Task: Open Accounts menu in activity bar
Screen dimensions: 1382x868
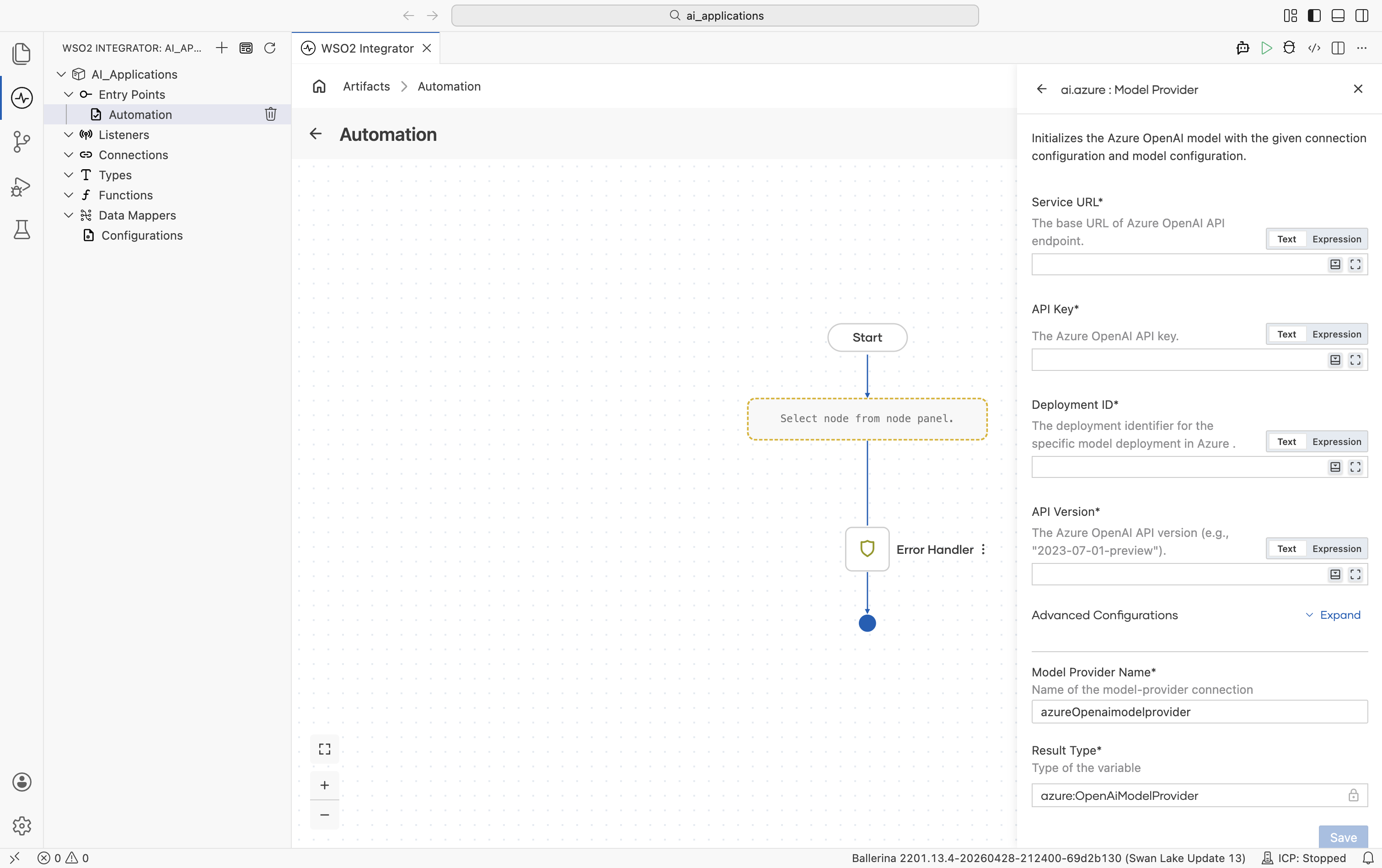Action: pos(22,782)
